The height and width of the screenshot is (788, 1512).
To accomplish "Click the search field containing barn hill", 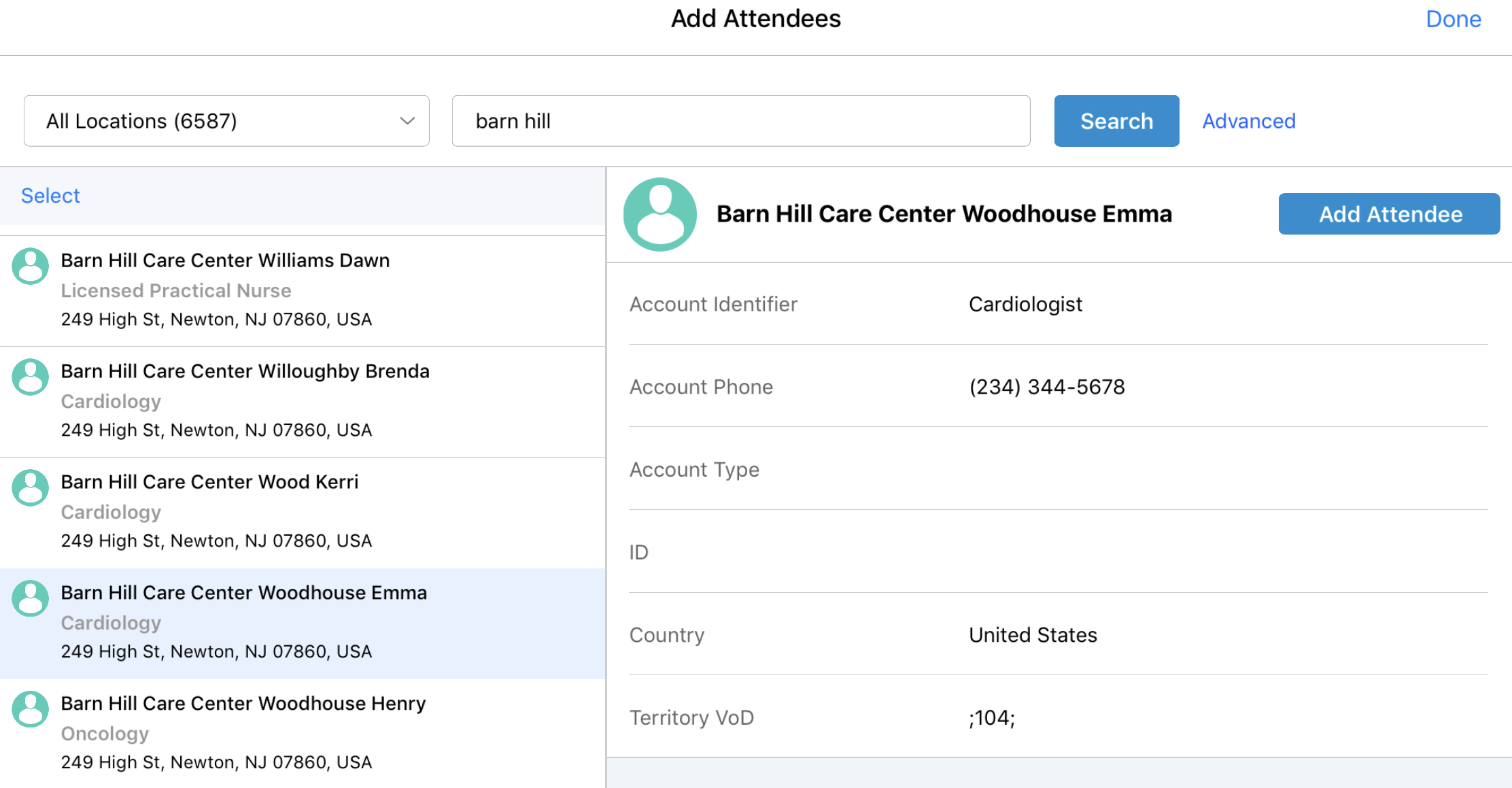I will click(740, 121).
